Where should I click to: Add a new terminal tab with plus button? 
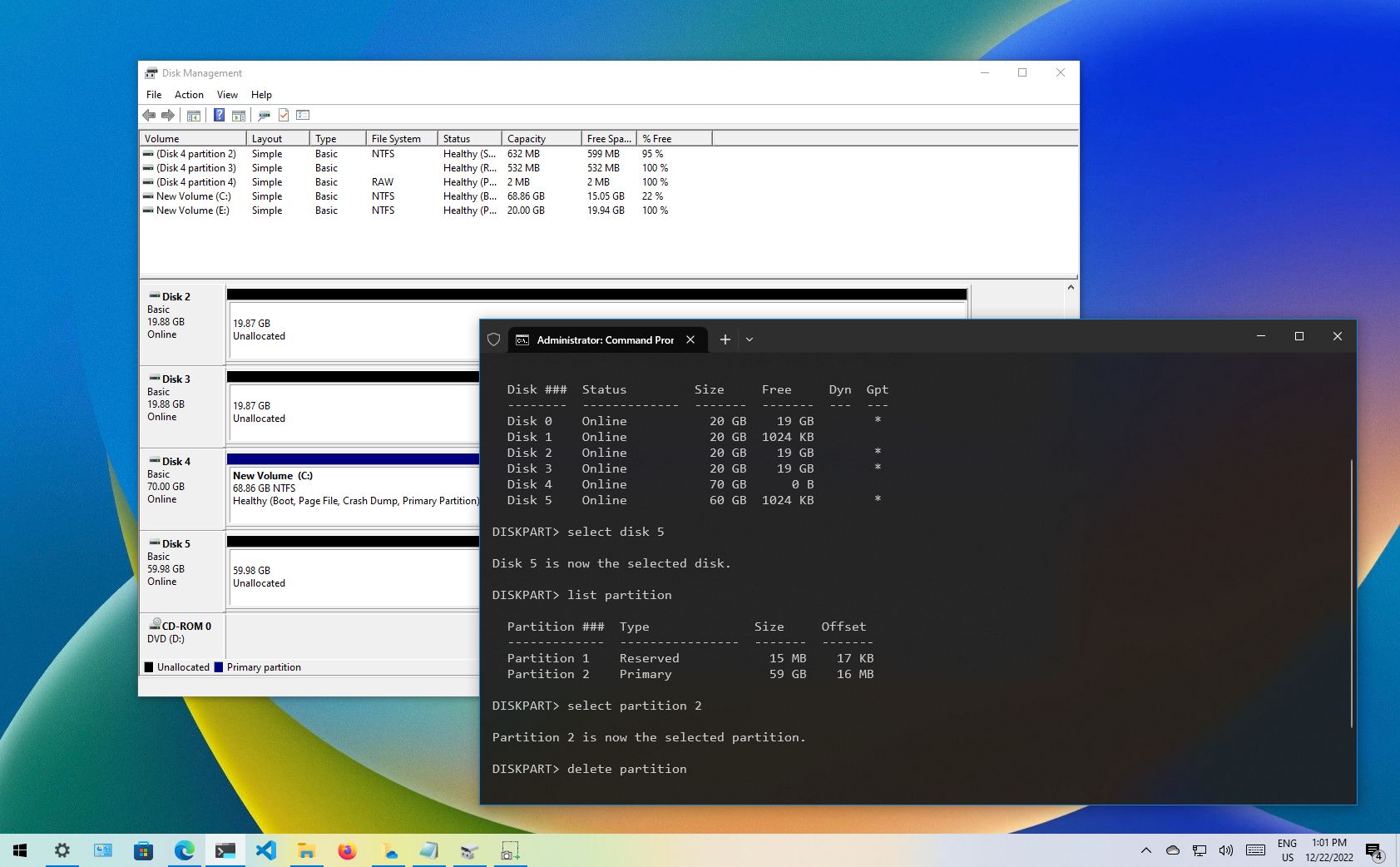[725, 339]
